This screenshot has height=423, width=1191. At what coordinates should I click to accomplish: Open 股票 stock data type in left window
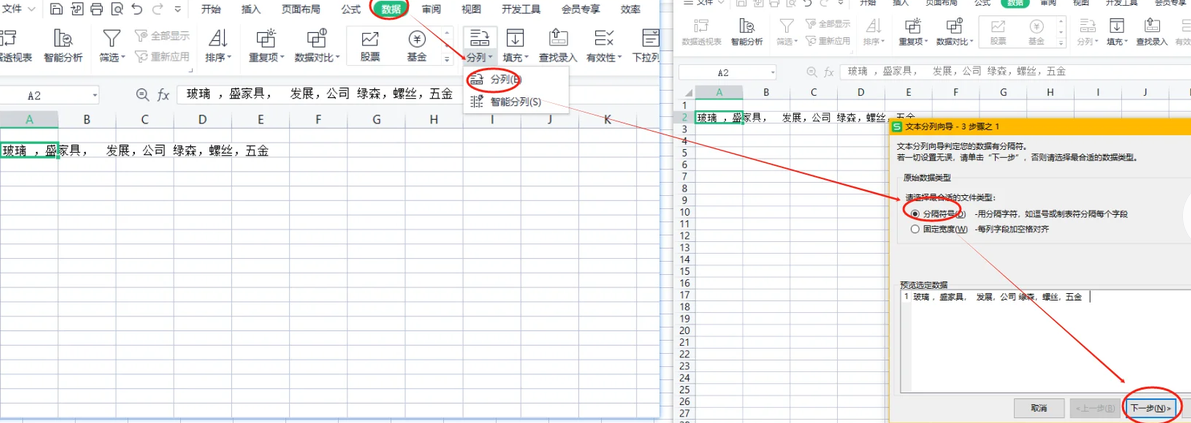pyautogui.click(x=370, y=46)
